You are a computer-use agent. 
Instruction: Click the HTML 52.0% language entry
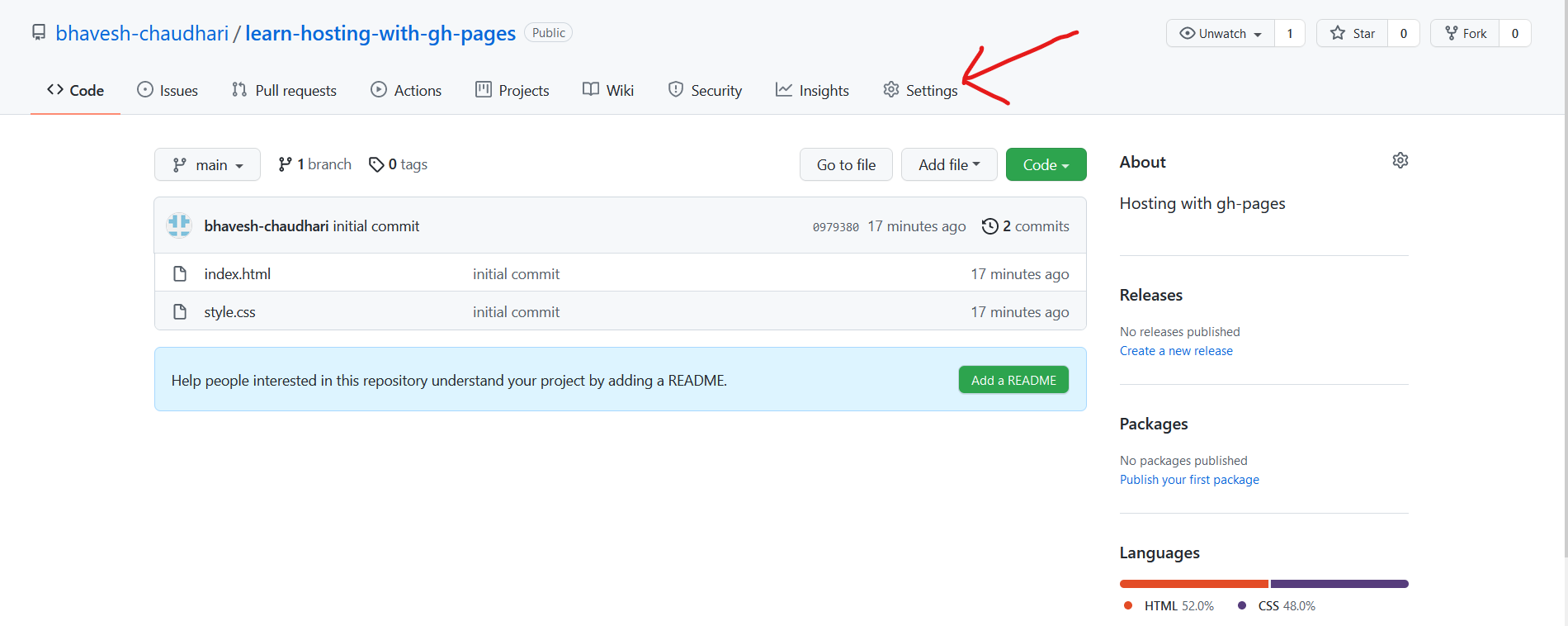coord(1169,606)
